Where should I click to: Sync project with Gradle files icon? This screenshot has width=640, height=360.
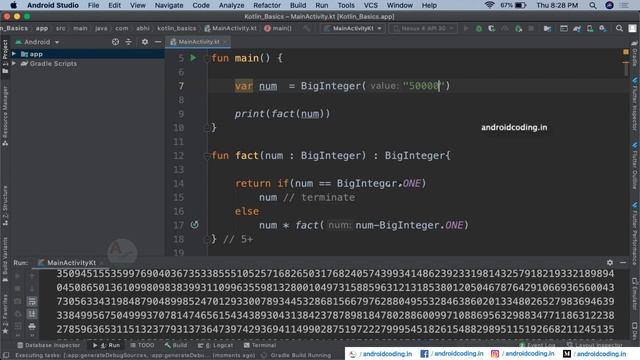[577, 28]
